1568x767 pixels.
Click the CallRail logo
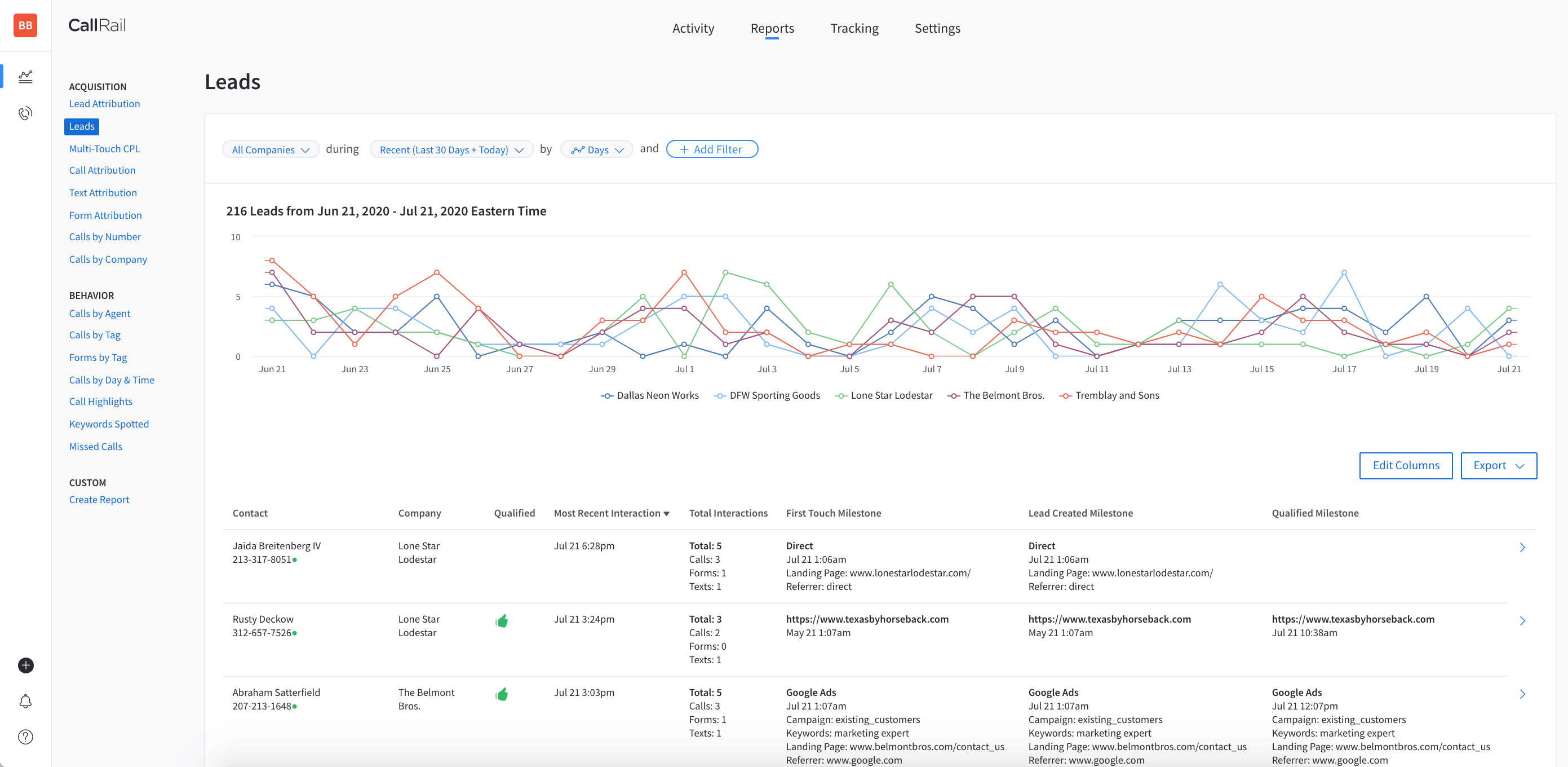[x=97, y=25]
